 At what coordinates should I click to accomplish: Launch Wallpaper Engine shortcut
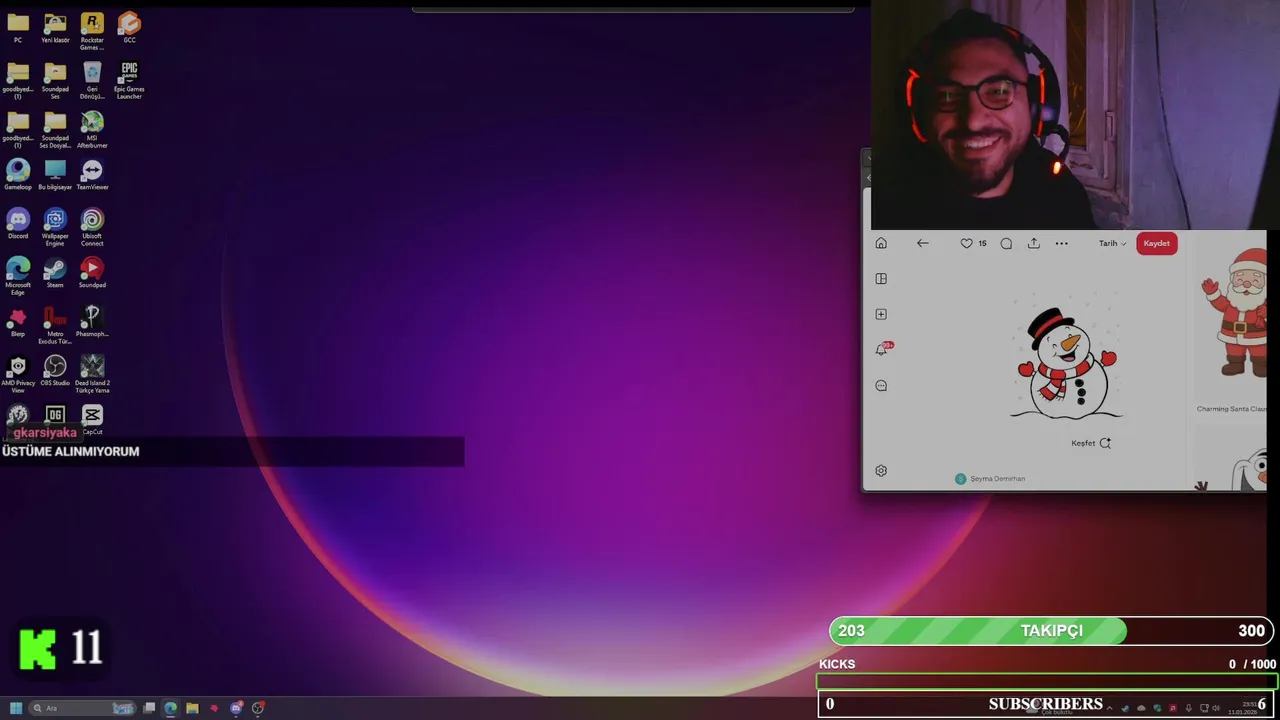[55, 226]
